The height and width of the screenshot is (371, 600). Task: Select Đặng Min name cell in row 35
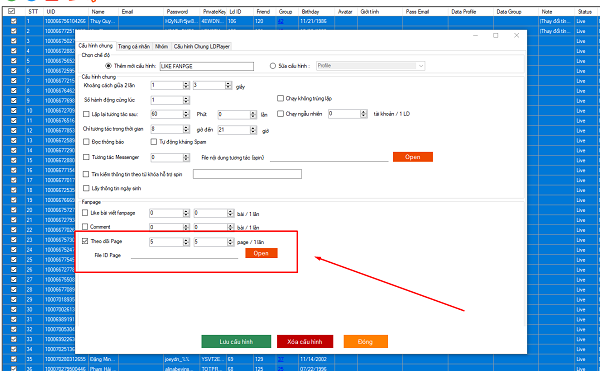click(104, 359)
